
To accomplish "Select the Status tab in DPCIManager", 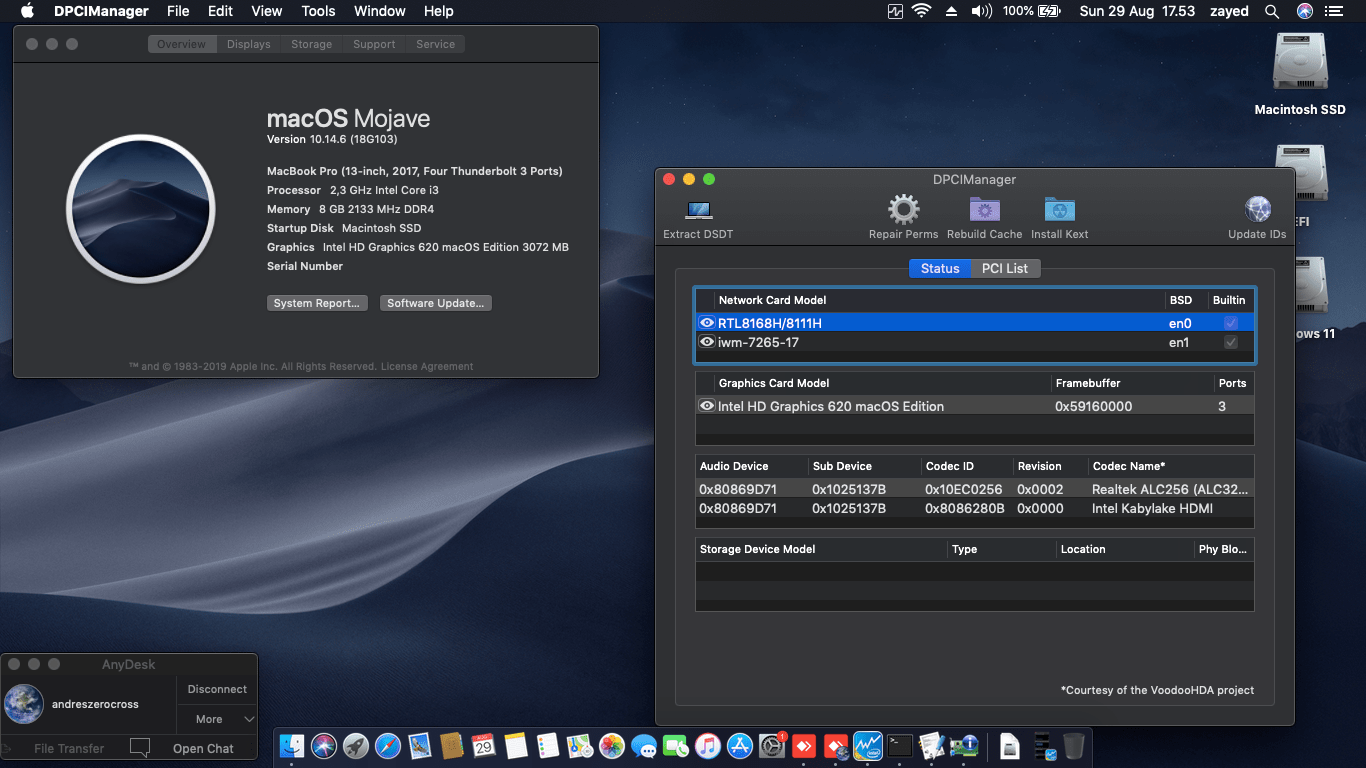I will pyautogui.click(x=940, y=268).
